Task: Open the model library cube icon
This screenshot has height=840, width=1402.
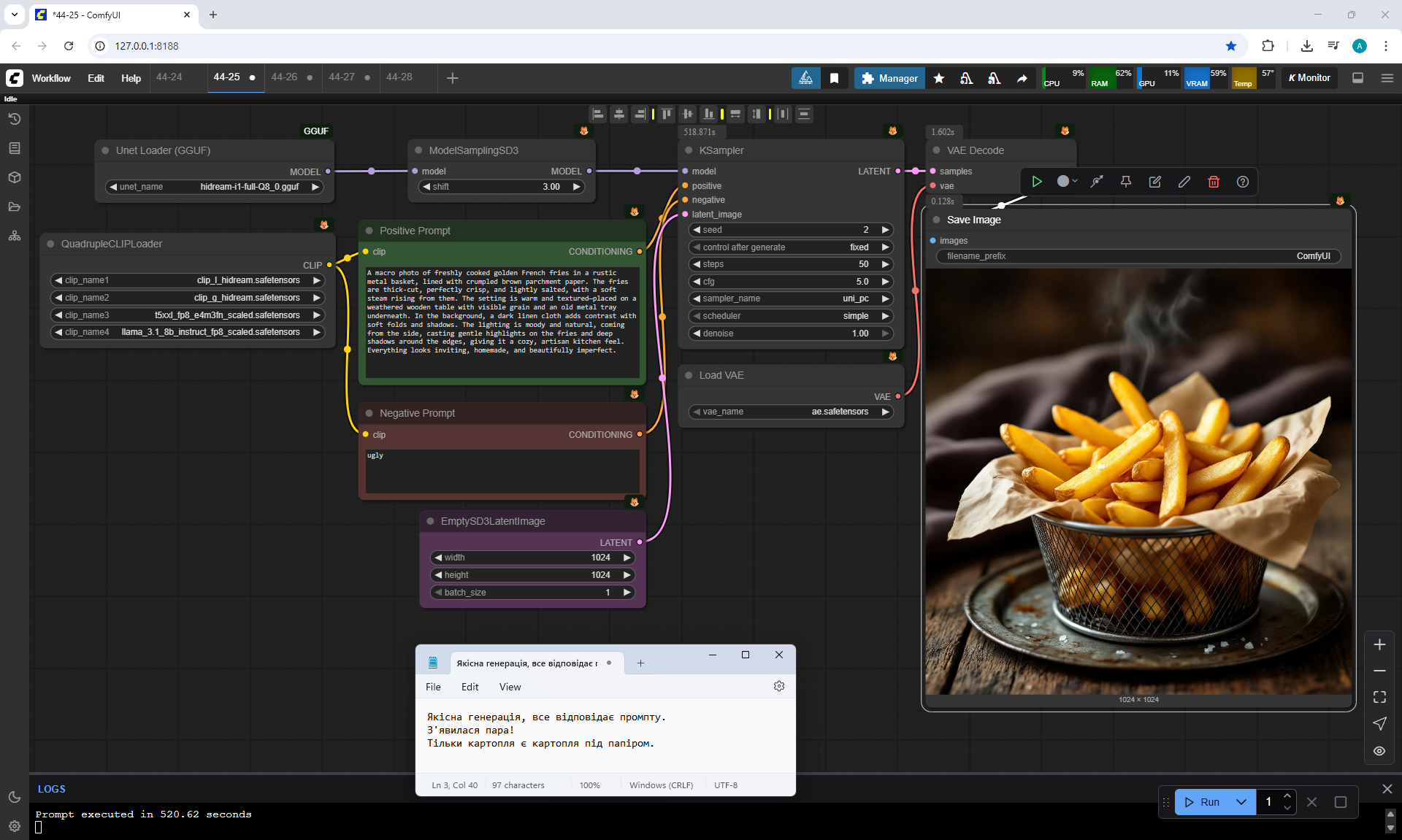Action: tap(15, 177)
